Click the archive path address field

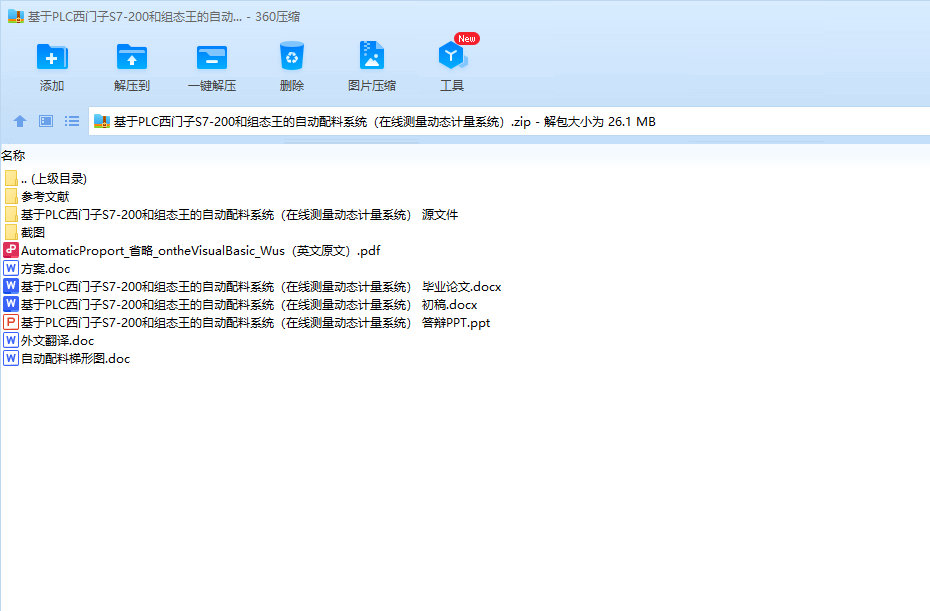click(x=509, y=121)
